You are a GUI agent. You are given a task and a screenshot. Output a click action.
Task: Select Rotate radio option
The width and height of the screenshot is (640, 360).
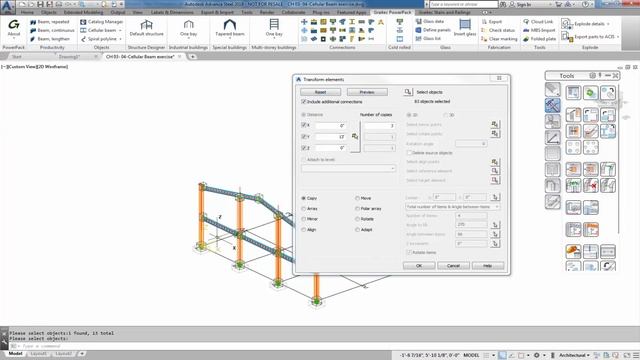pyautogui.click(x=357, y=219)
